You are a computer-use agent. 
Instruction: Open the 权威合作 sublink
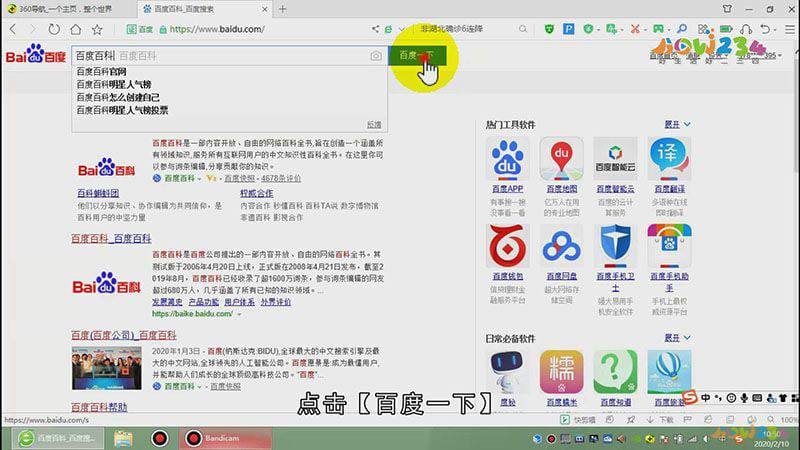pos(257,193)
